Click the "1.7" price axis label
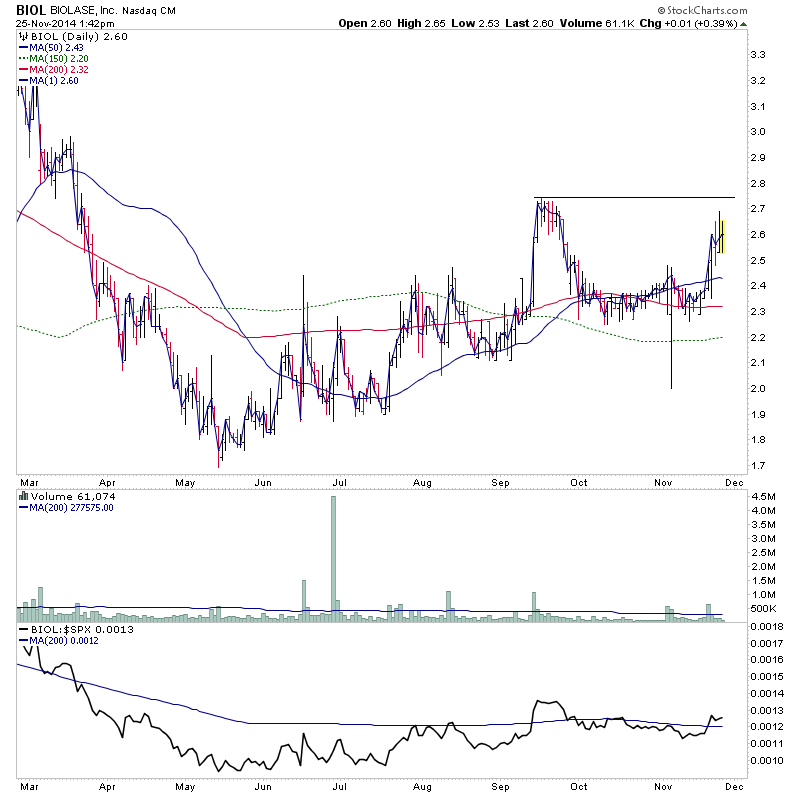This screenshot has height=795, width=800. [758, 465]
